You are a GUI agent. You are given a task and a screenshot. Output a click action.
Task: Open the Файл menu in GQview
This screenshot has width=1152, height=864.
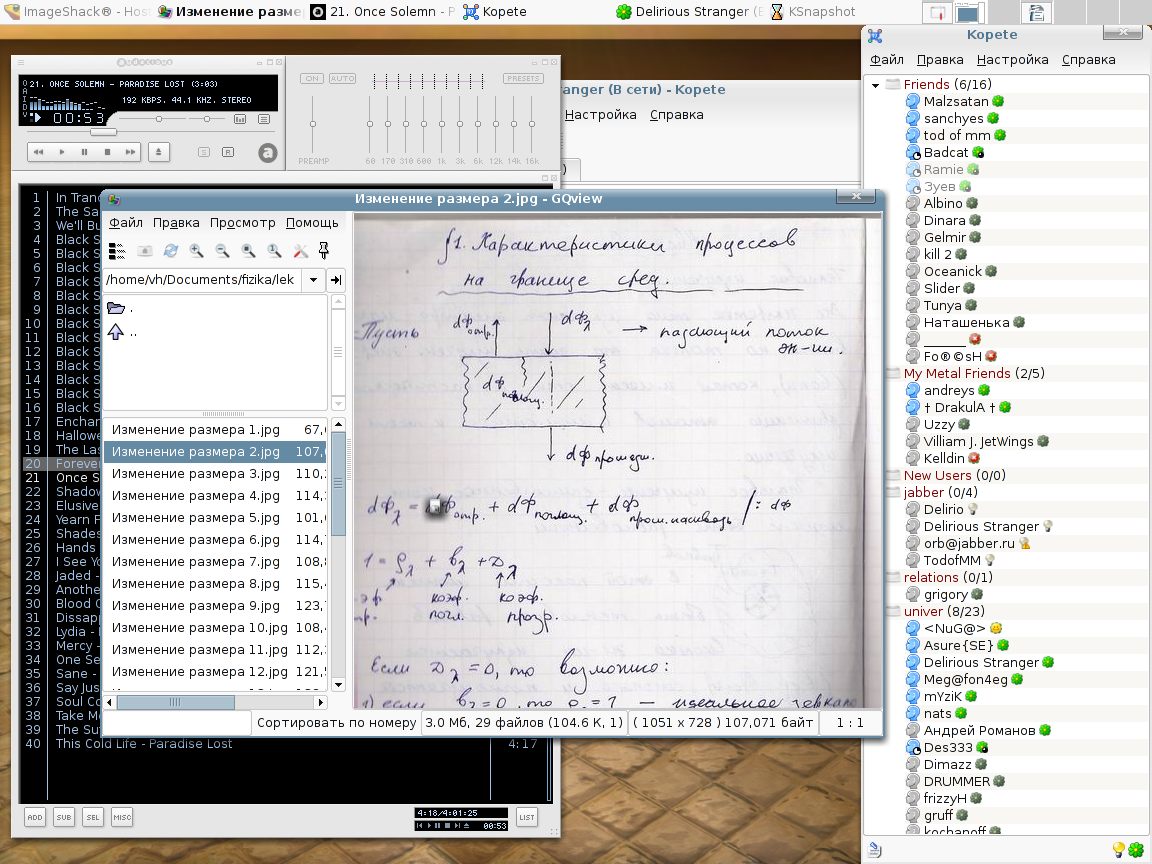point(126,223)
